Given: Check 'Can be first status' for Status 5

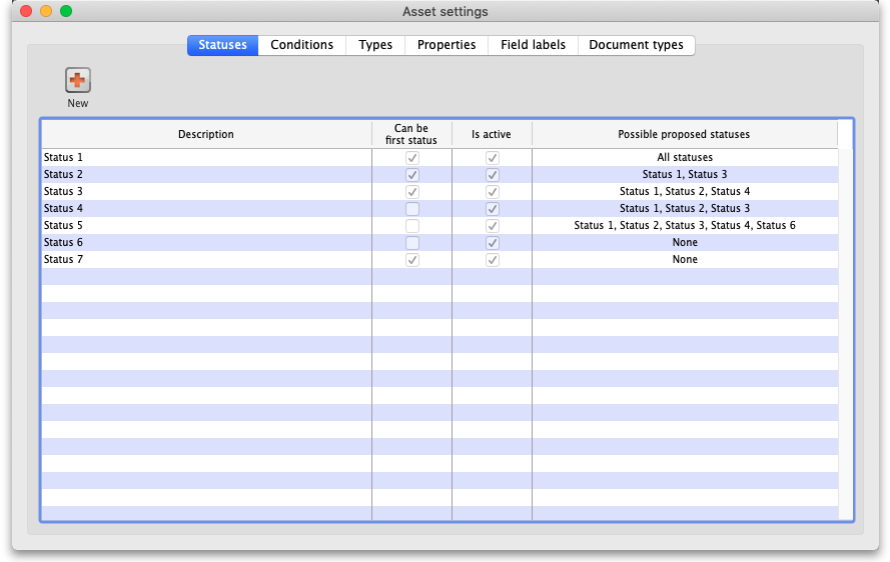Looking at the screenshot, I should click(412, 226).
